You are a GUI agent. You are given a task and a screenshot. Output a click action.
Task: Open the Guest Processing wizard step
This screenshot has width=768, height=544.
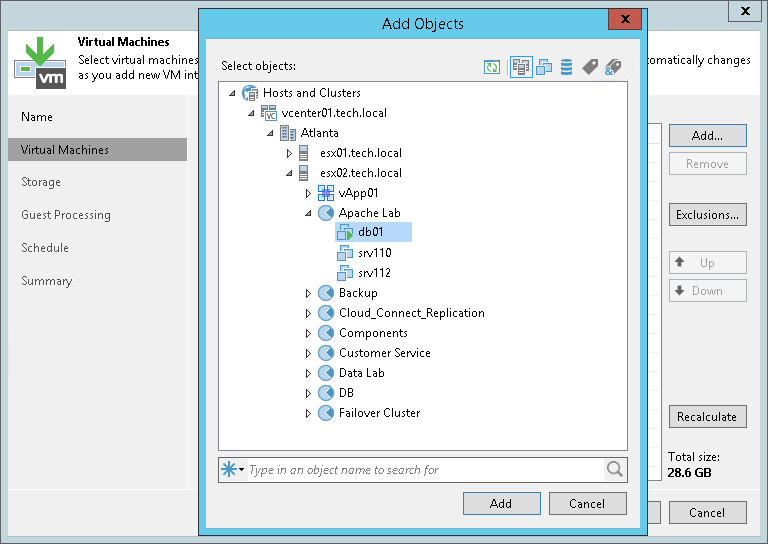coord(66,215)
